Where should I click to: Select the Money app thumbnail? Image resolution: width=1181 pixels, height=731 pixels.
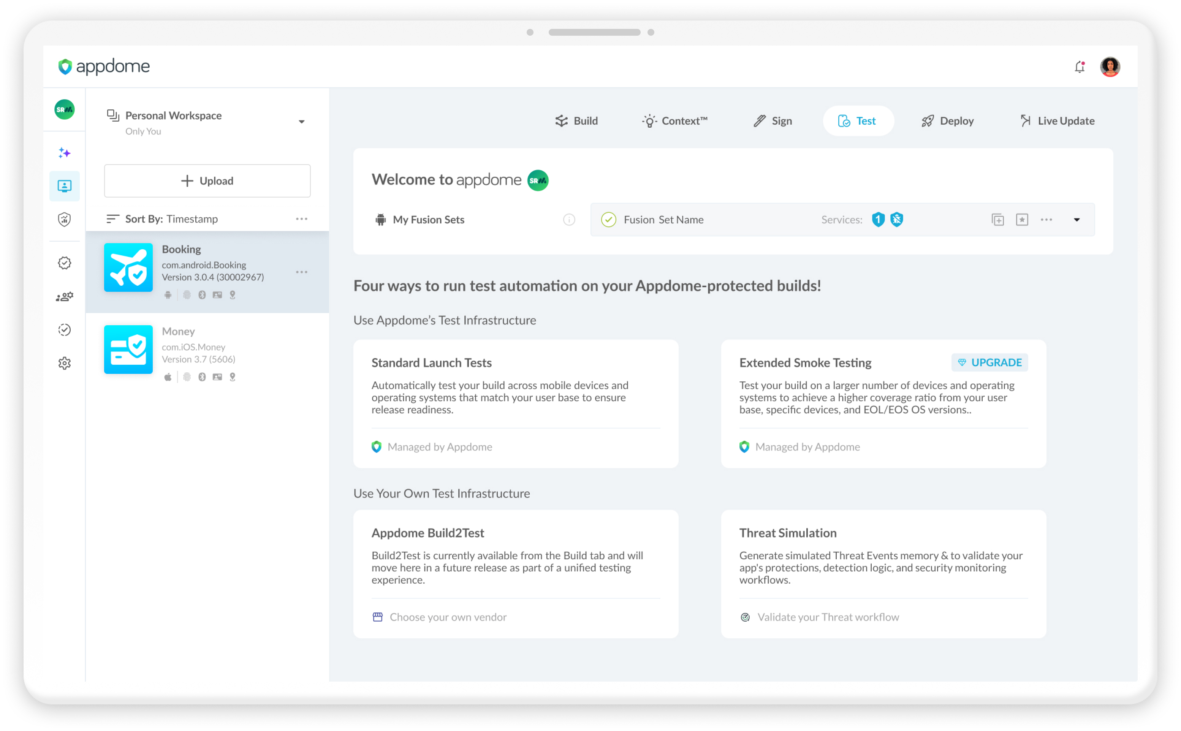click(x=128, y=349)
